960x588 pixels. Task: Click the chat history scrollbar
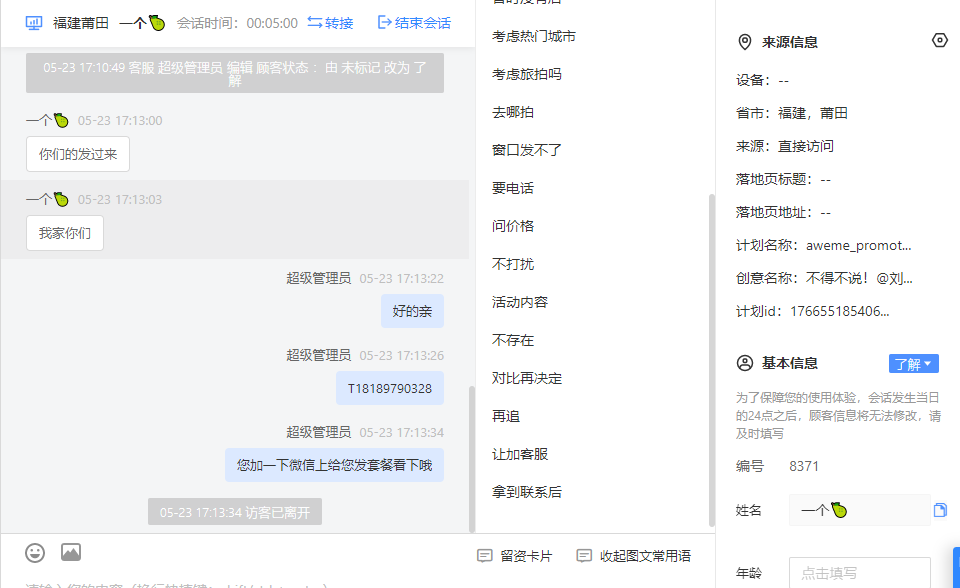471,459
